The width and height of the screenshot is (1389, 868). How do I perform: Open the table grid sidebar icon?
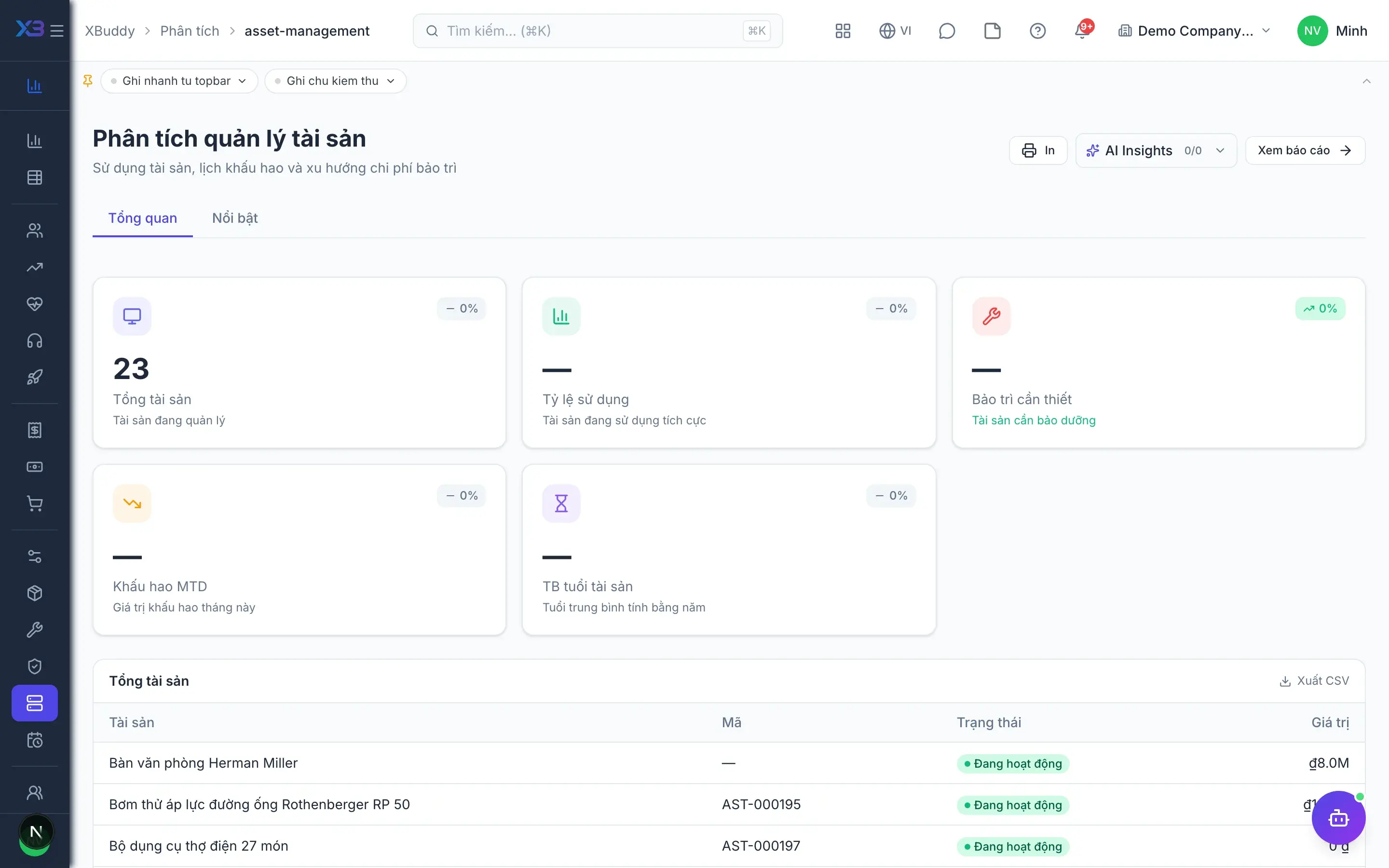tap(34, 177)
